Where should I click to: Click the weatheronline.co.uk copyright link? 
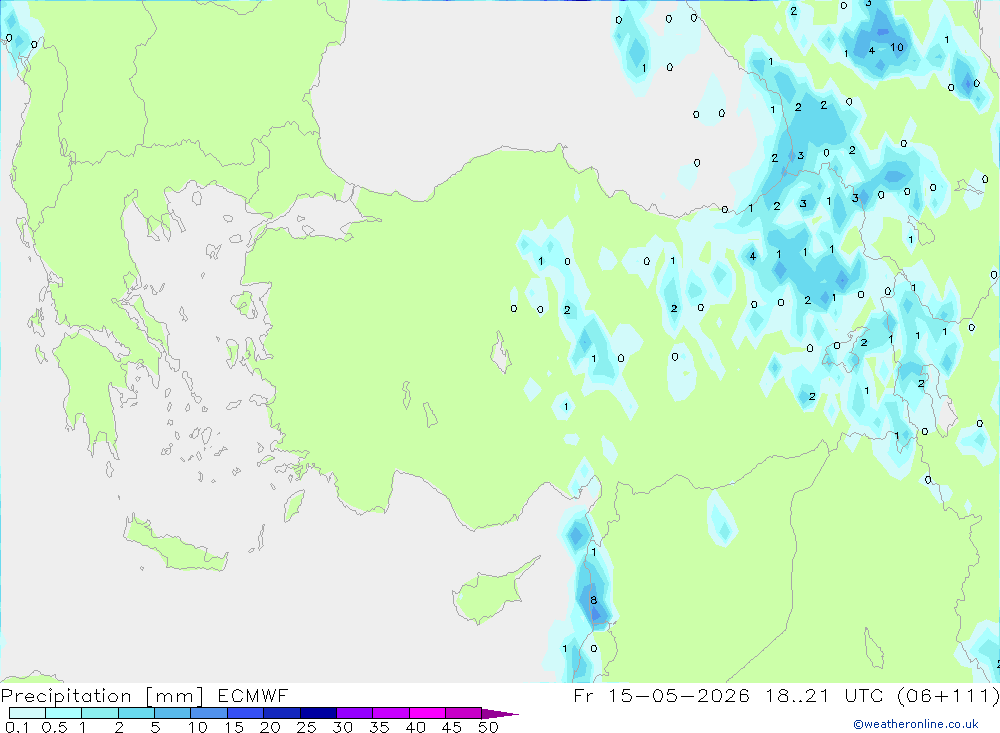[915, 723]
